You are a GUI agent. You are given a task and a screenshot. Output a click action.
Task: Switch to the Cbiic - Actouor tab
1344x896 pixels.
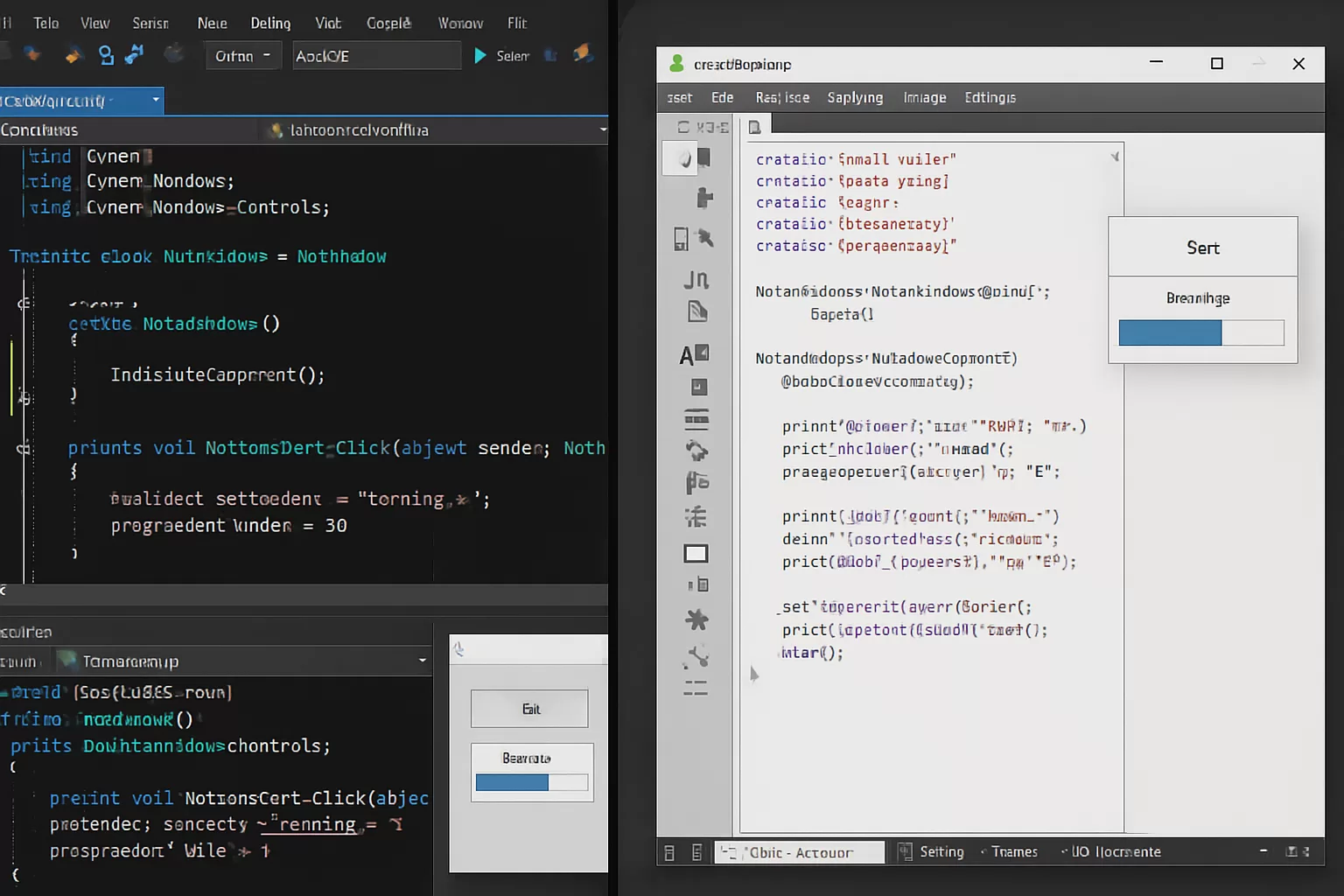800,852
